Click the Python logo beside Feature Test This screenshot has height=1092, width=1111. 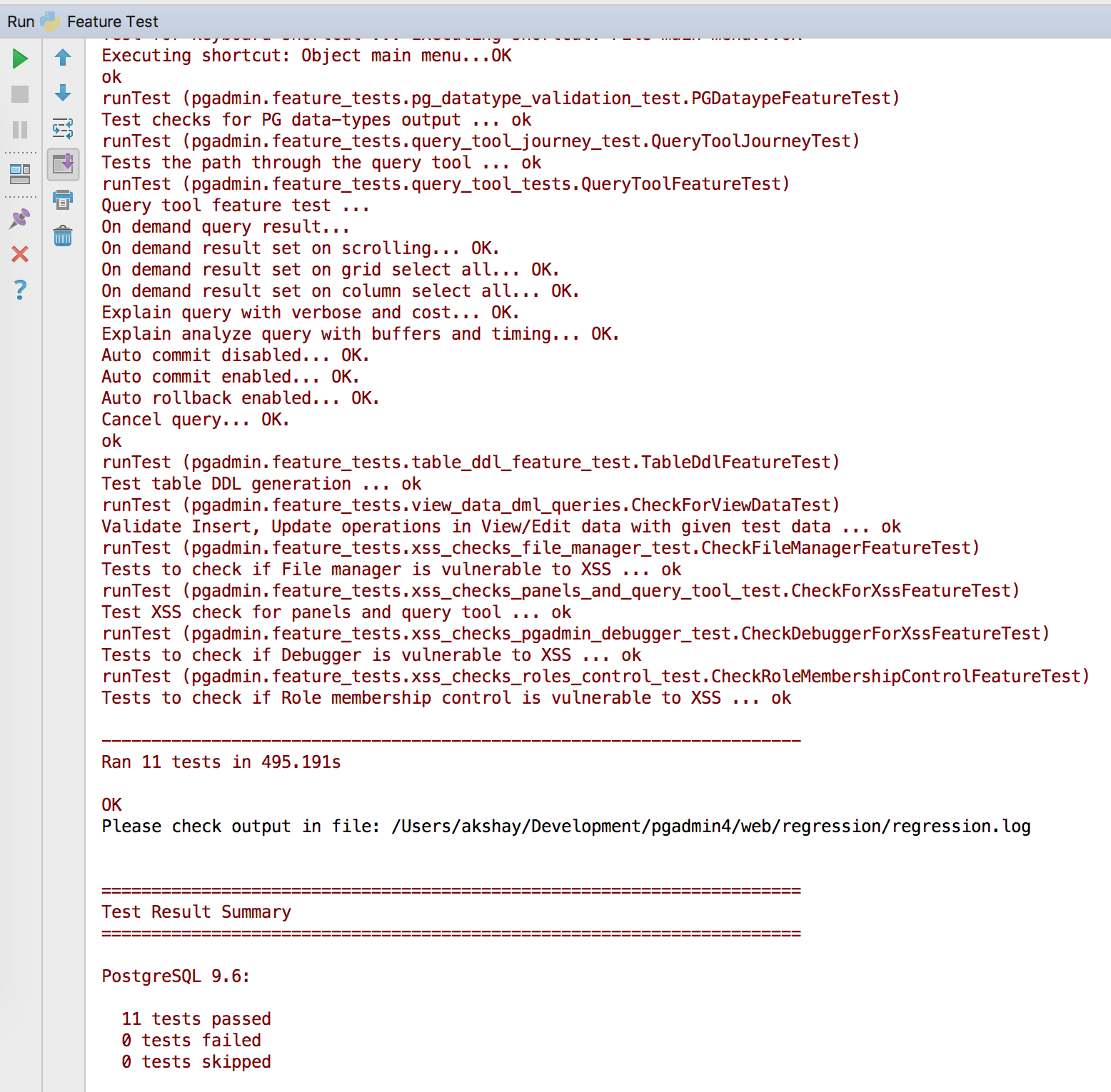[51, 21]
